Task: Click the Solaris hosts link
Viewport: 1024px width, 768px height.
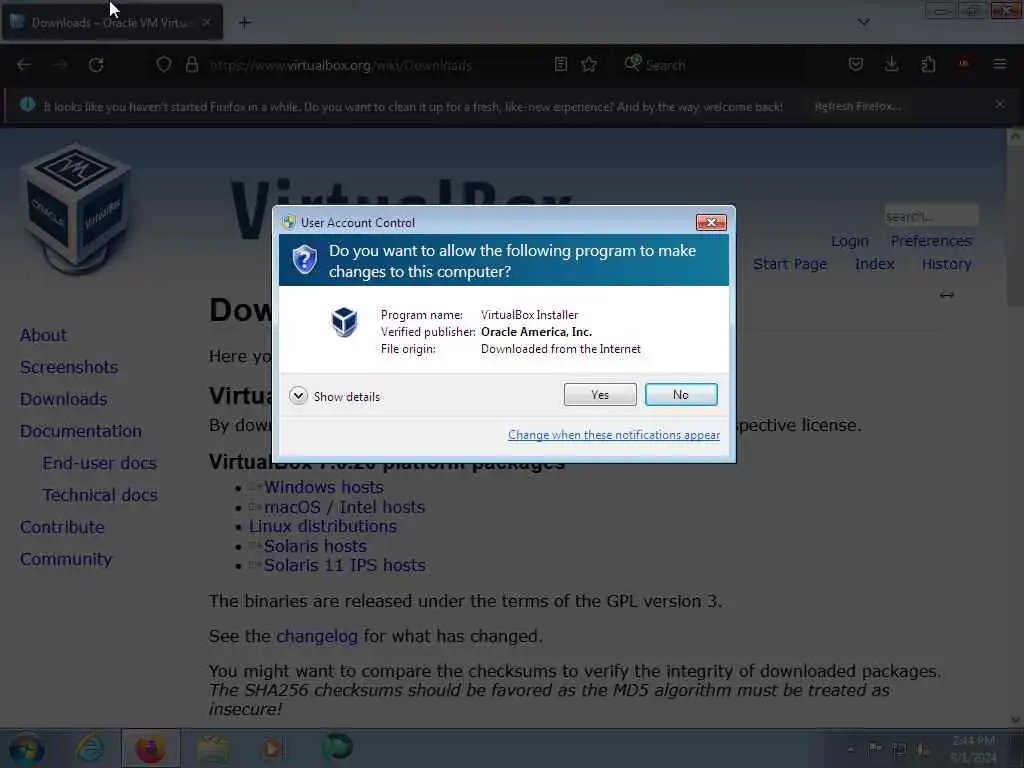Action: coord(315,546)
